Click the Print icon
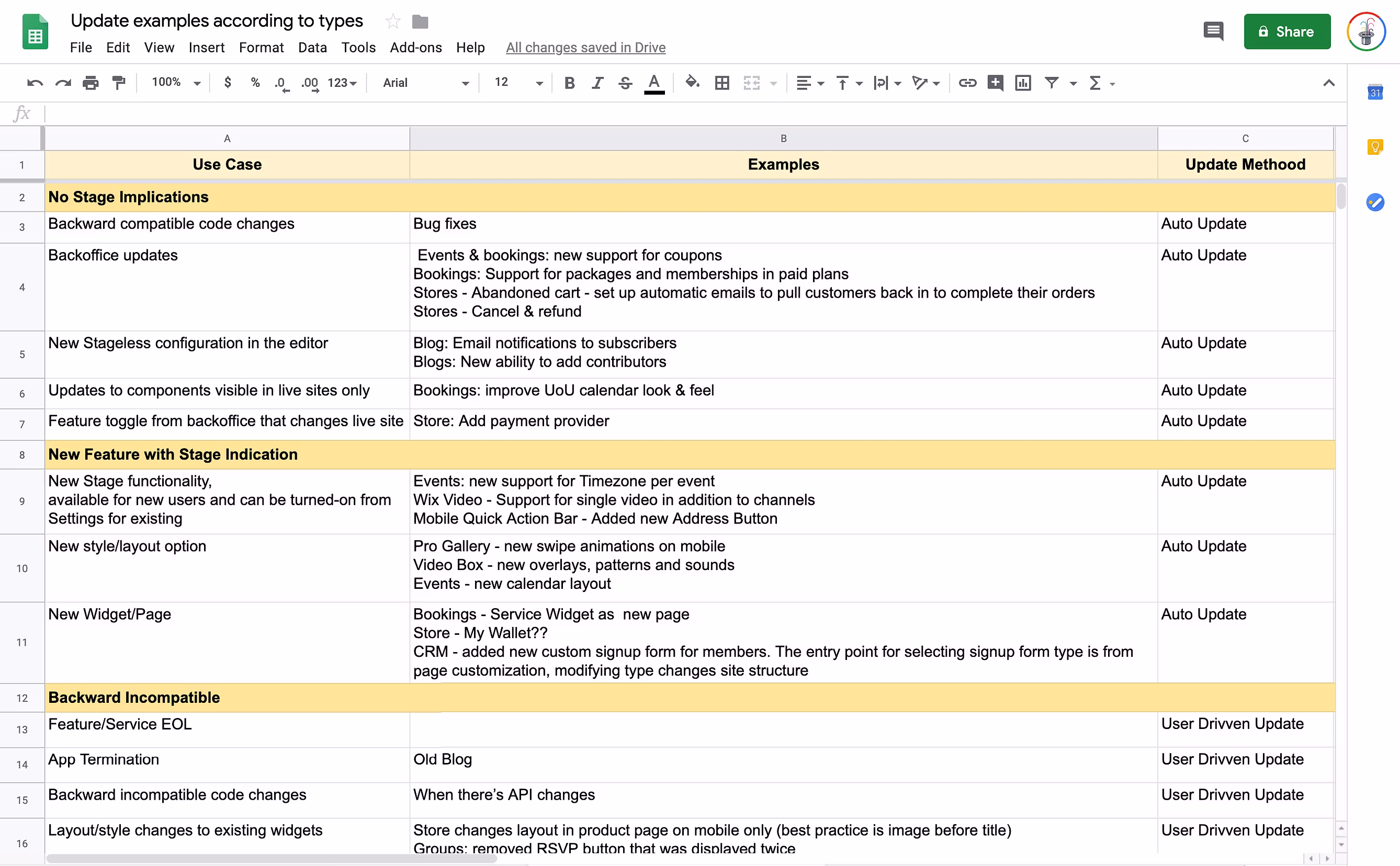Screen dimensions: 1400x866 click(91, 83)
